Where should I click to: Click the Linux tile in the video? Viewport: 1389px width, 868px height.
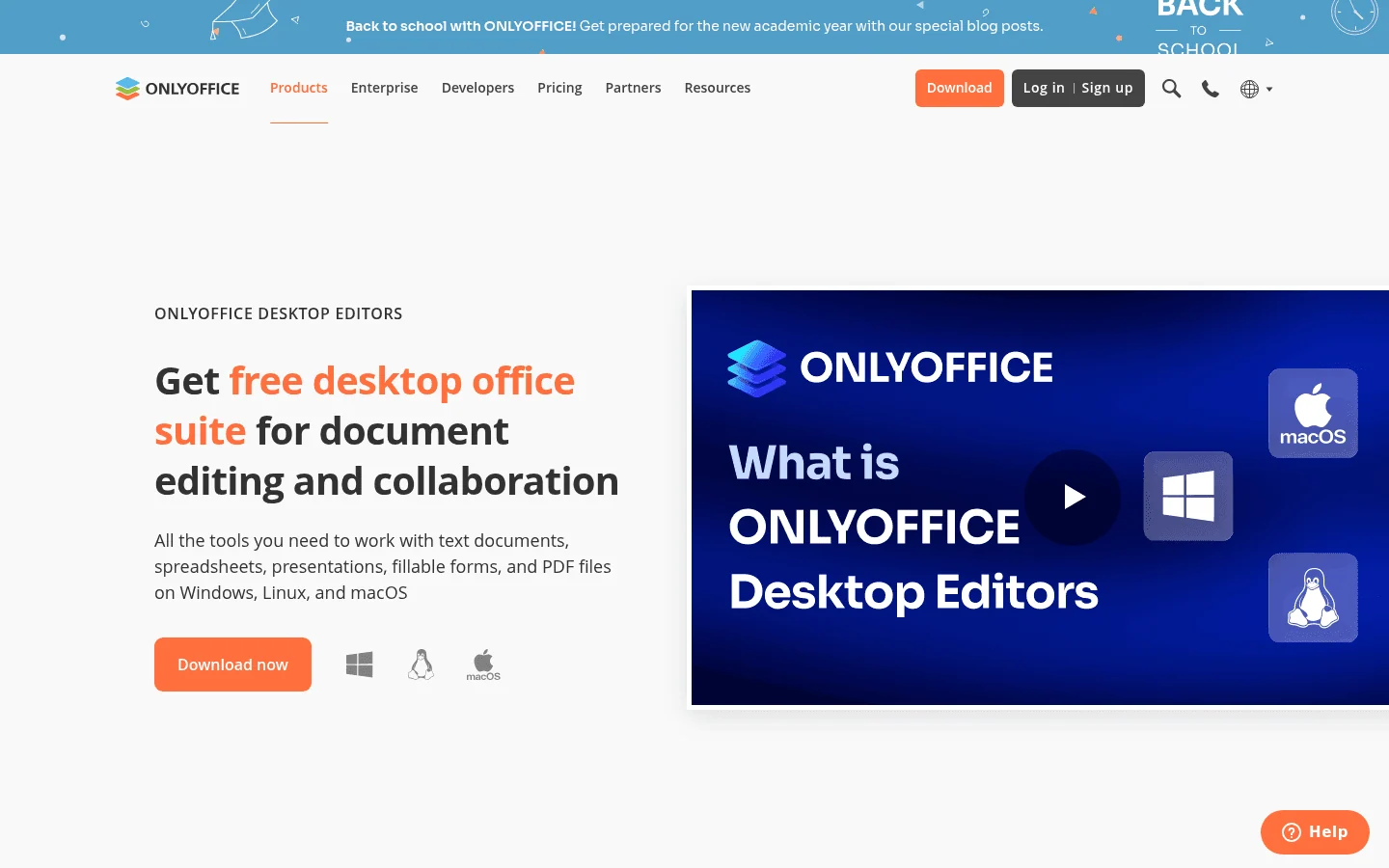1313,598
